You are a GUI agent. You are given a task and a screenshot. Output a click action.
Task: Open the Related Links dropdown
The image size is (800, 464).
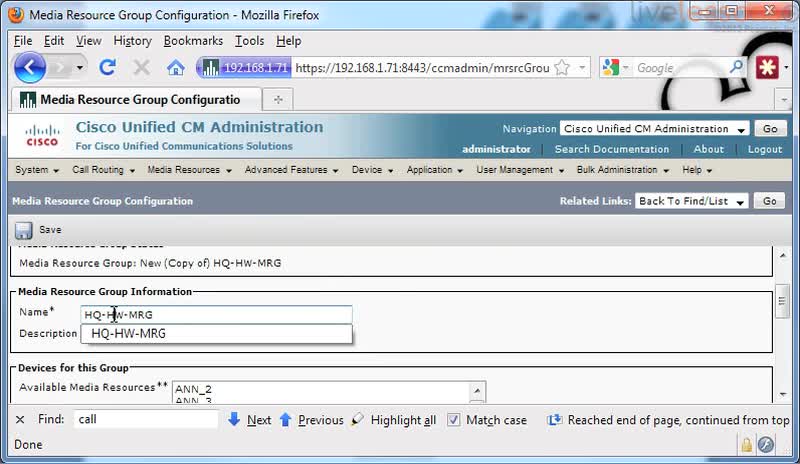point(691,201)
